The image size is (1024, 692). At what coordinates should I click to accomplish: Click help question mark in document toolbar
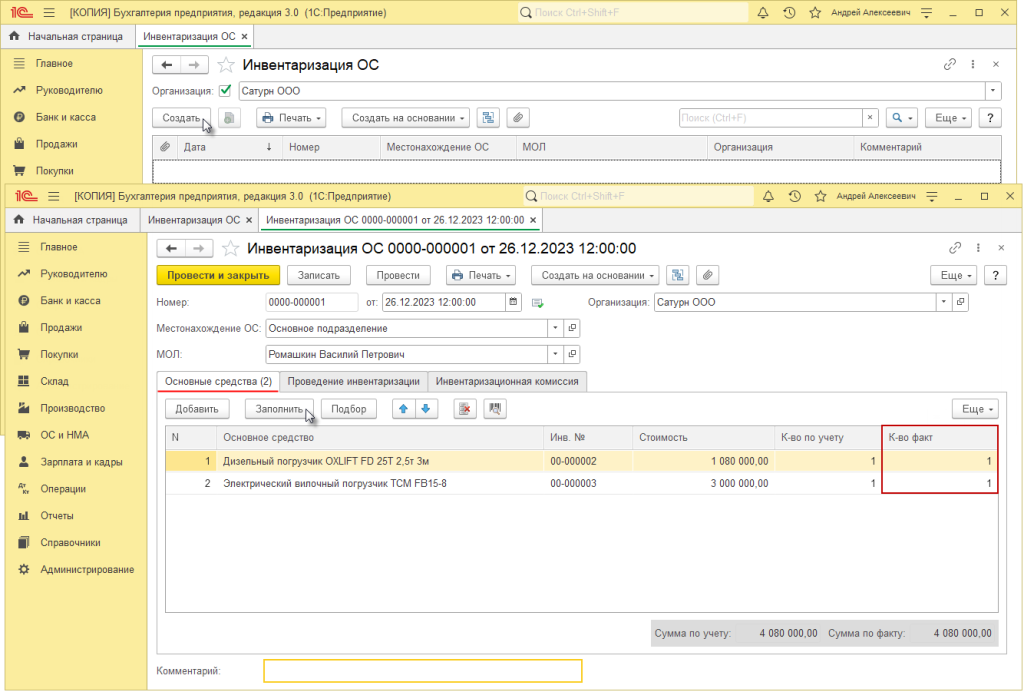(x=995, y=275)
